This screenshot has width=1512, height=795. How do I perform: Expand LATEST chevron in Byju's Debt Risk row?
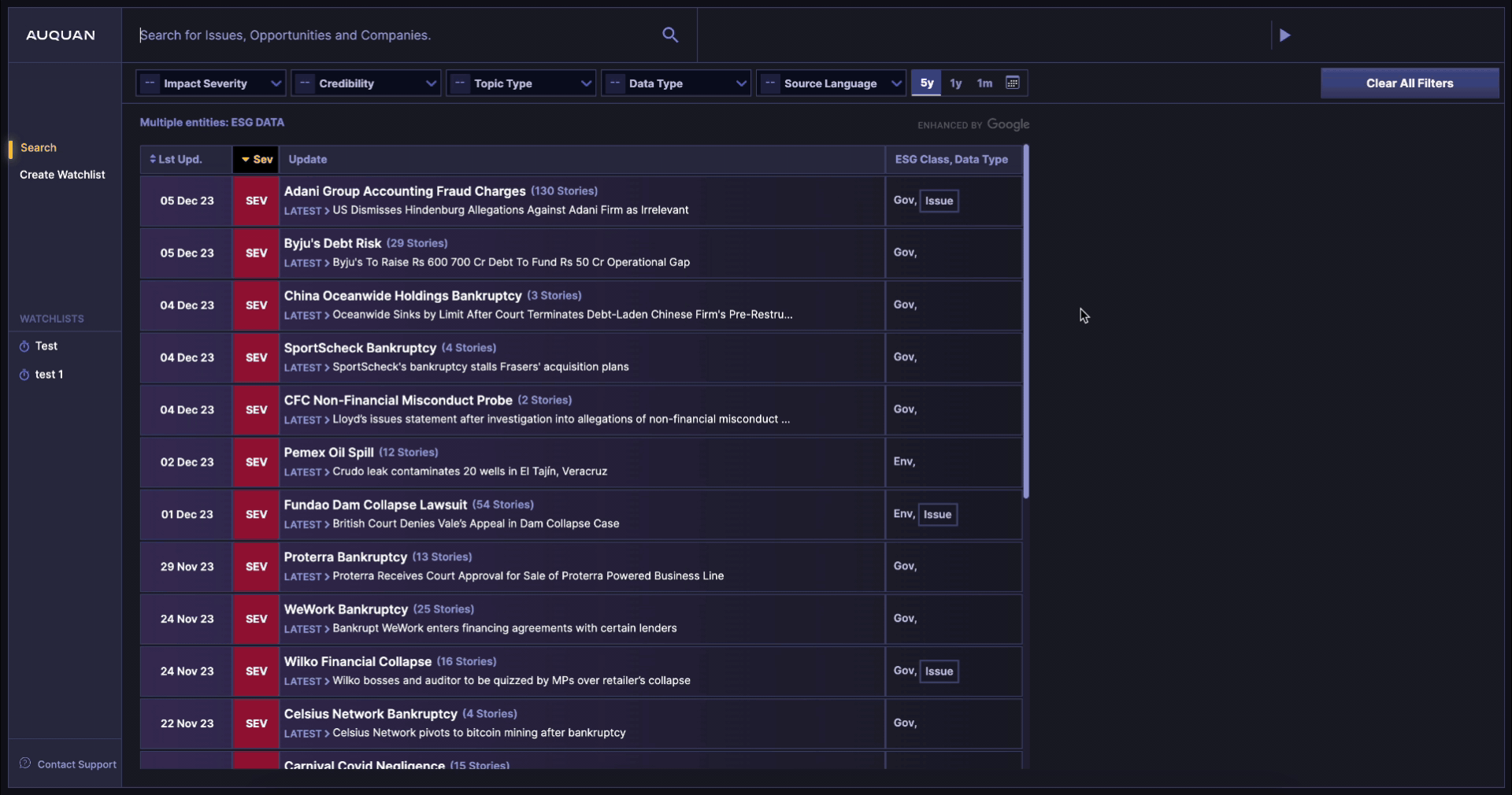click(x=327, y=263)
